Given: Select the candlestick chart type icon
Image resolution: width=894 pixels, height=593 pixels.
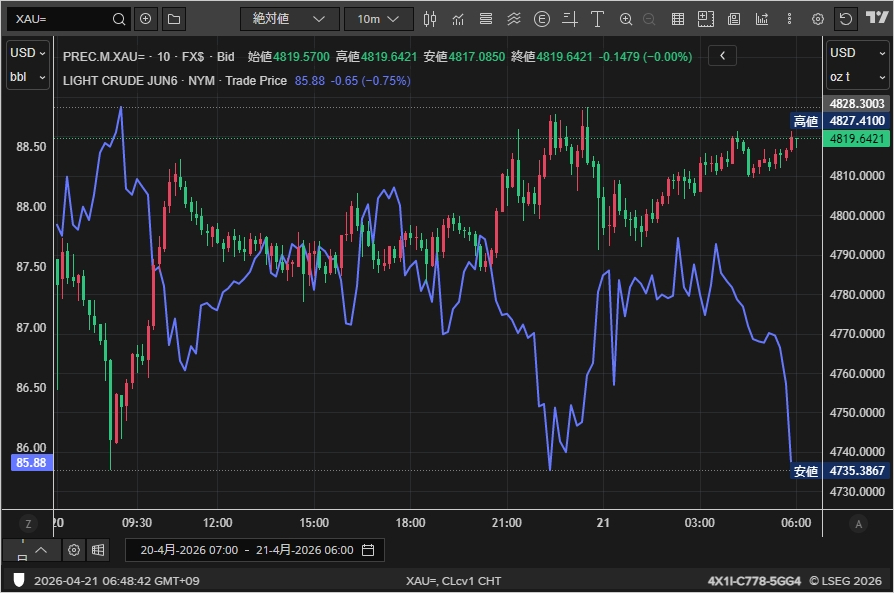Looking at the screenshot, I should [430, 19].
